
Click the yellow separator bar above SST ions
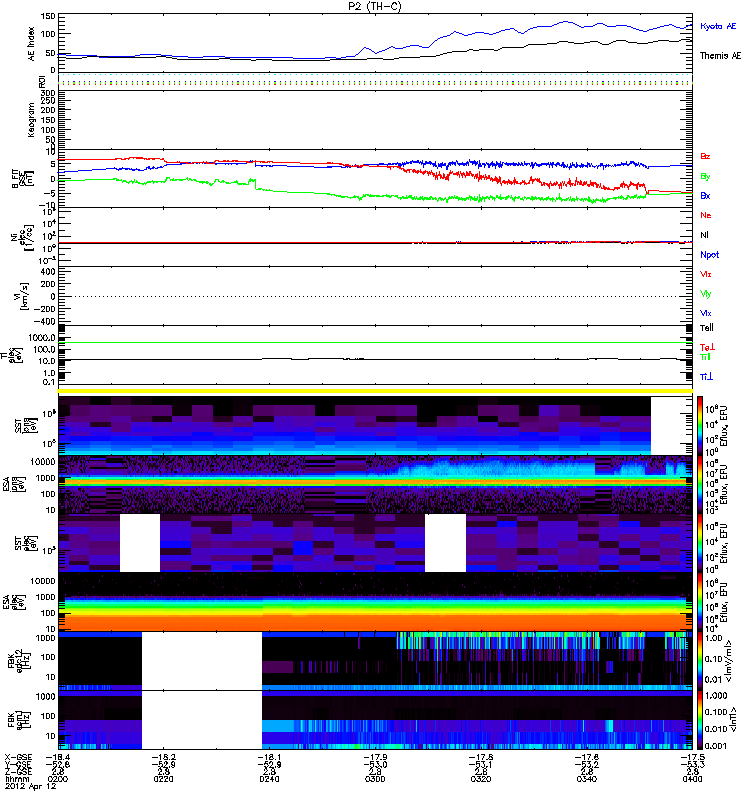pos(375,391)
